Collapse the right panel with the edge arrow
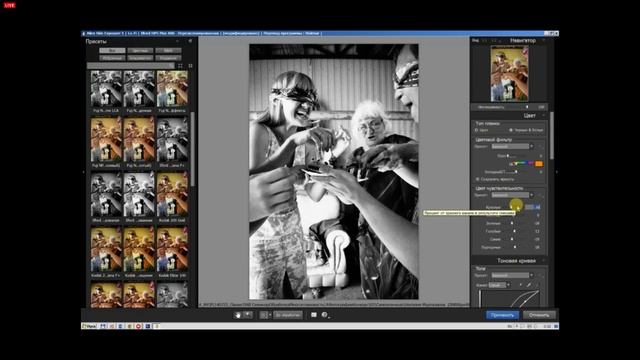The width and height of the screenshot is (640, 360). 556,172
